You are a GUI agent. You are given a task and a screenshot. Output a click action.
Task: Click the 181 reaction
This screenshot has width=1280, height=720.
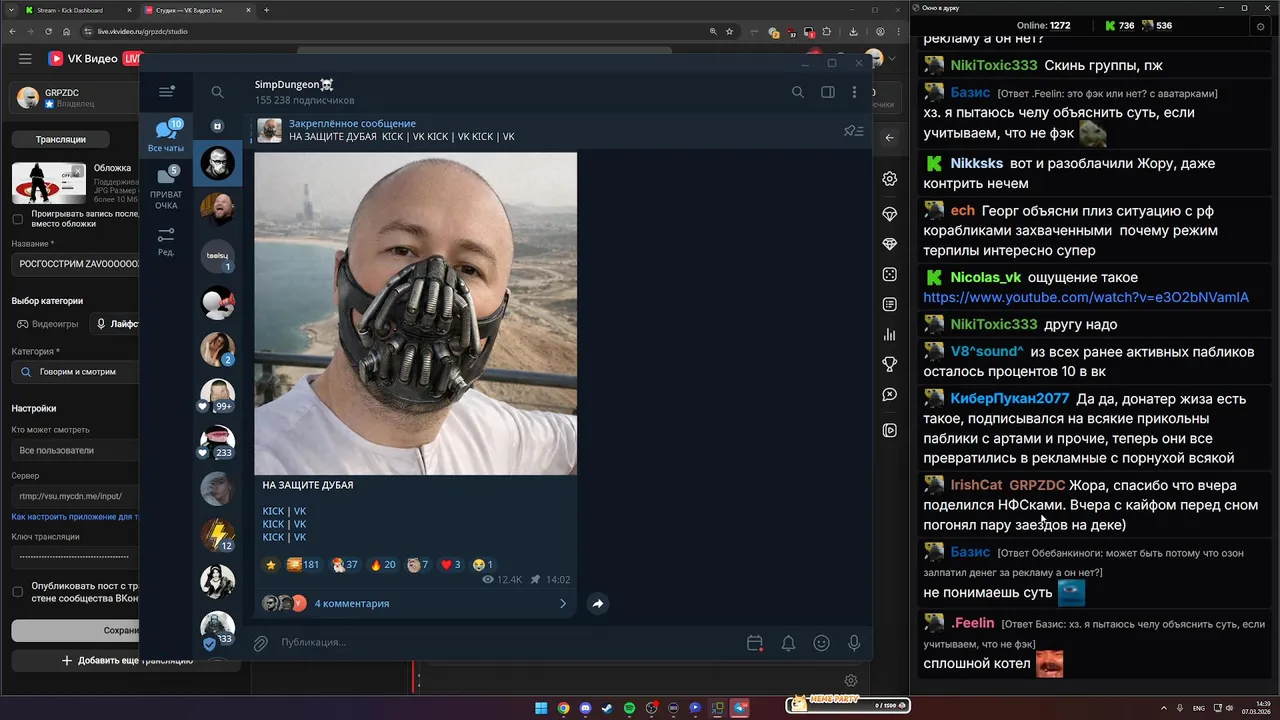tap(303, 565)
